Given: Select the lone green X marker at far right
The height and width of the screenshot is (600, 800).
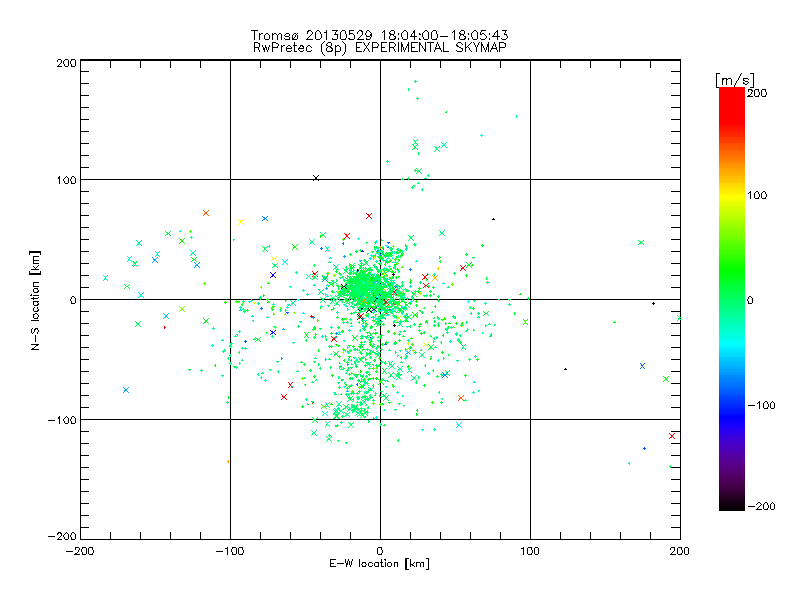Looking at the screenshot, I should coord(641,242).
